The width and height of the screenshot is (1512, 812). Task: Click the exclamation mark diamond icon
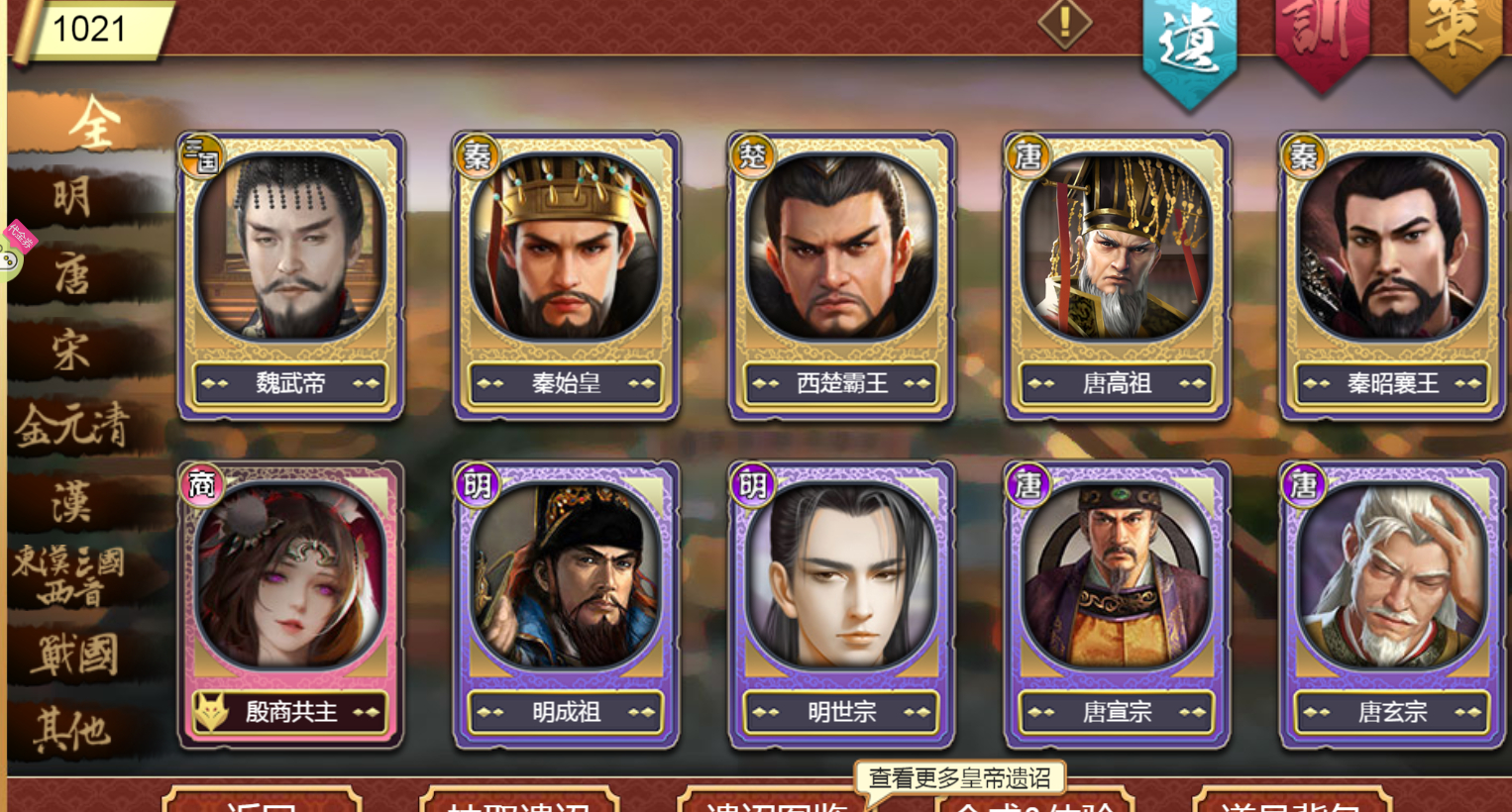[x=1065, y=22]
